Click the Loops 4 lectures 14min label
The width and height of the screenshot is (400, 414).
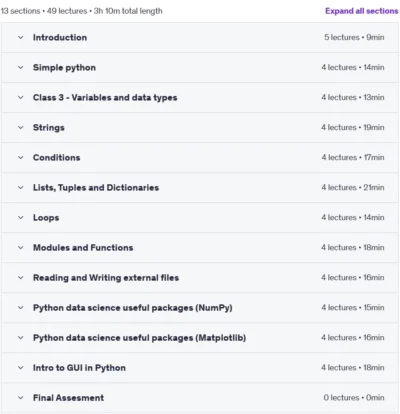pos(353,217)
